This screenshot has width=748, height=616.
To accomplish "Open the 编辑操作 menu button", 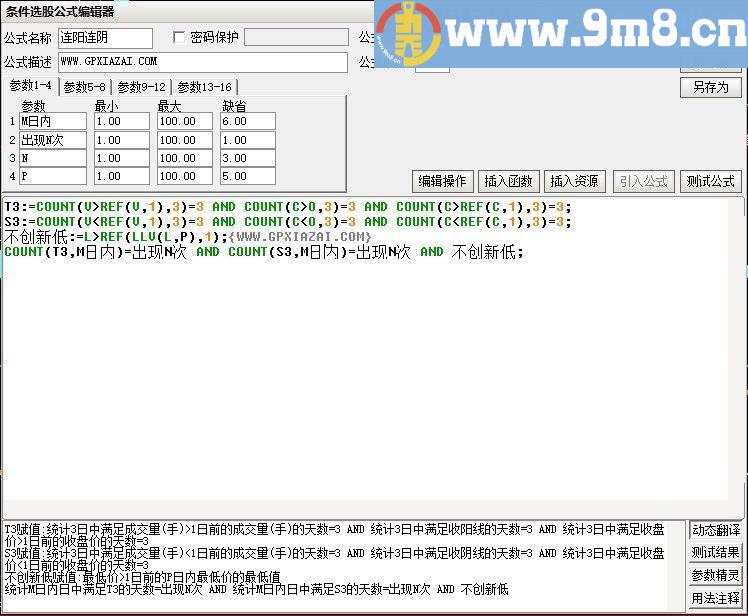I will tap(442, 181).
